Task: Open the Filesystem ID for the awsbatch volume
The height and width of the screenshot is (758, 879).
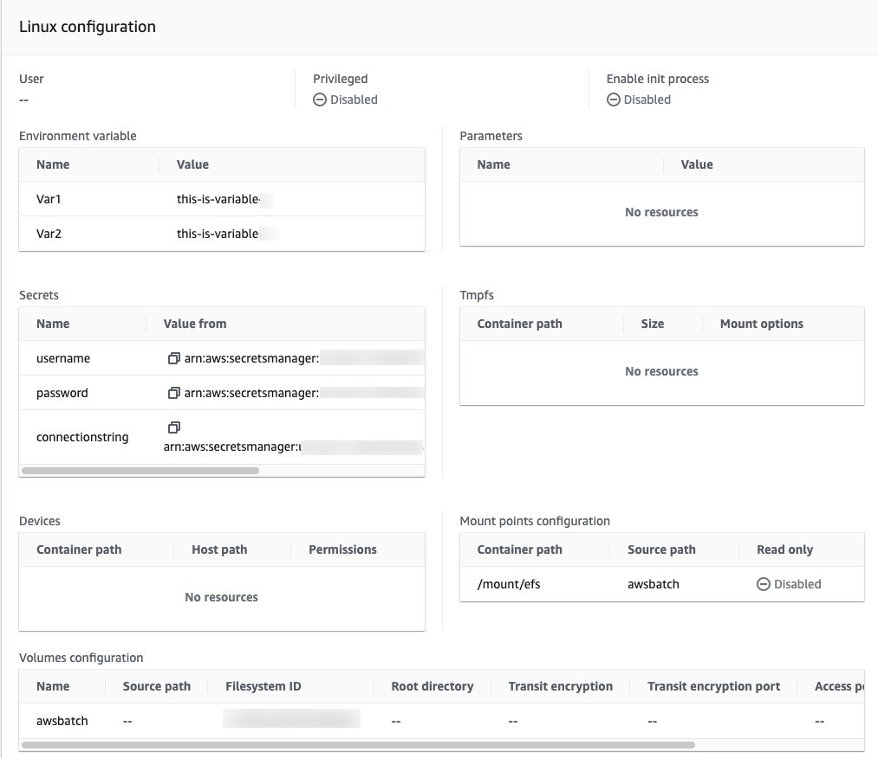Action: (x=290, y=720)
